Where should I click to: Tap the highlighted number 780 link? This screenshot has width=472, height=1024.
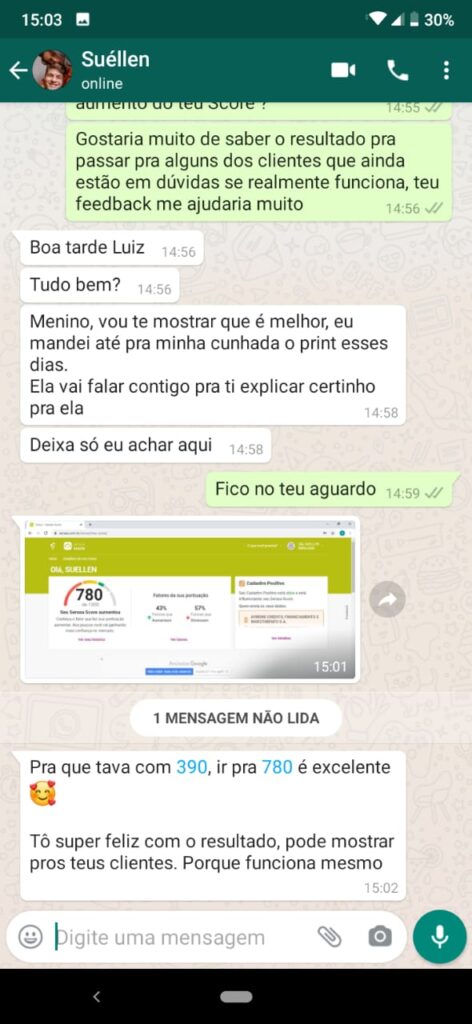[277, 767]
